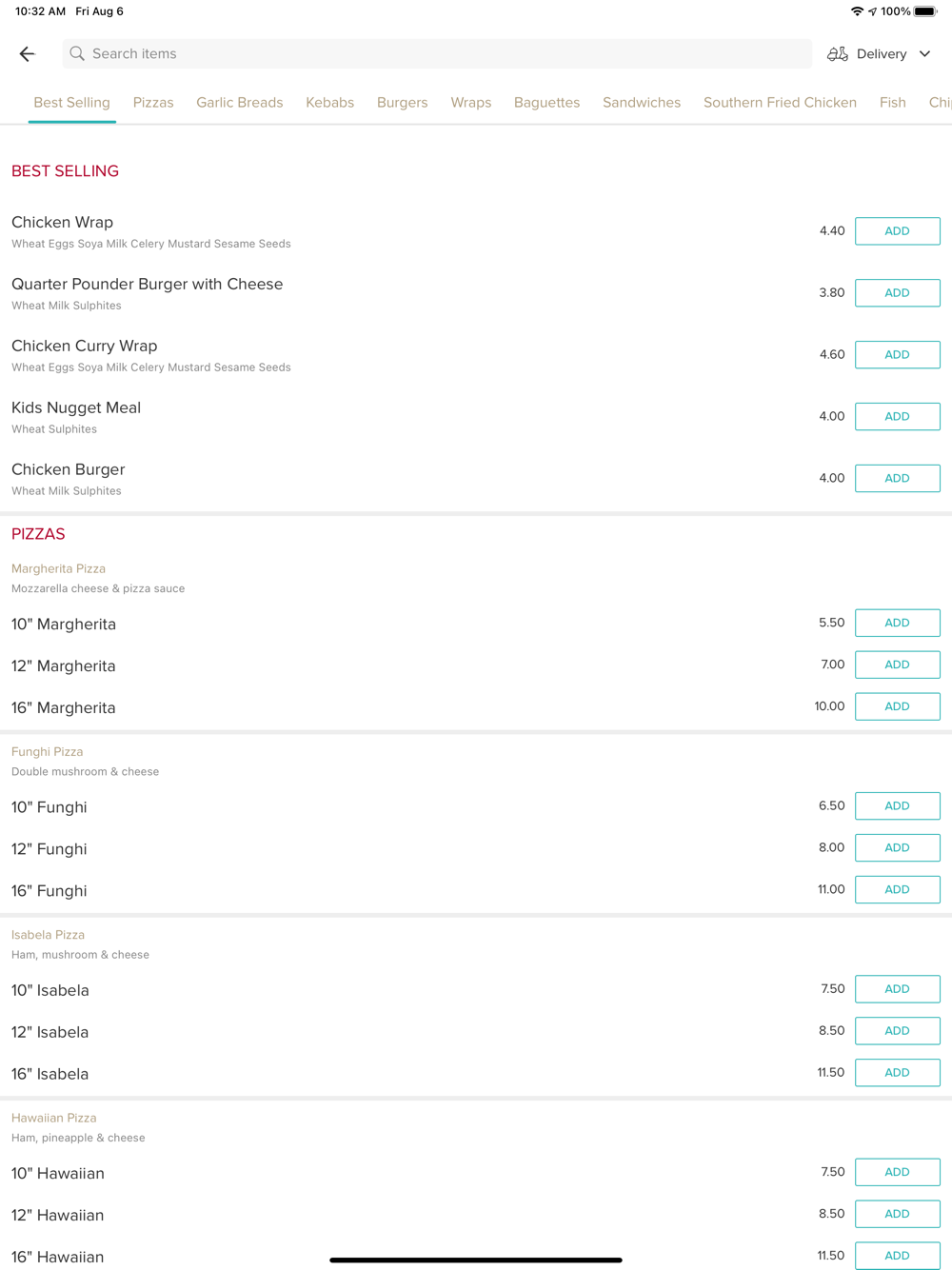The height and width of the screenshot is (1270, 952).
Task: Add 10" Isabela pizza
Action: (x=897, y=989)
